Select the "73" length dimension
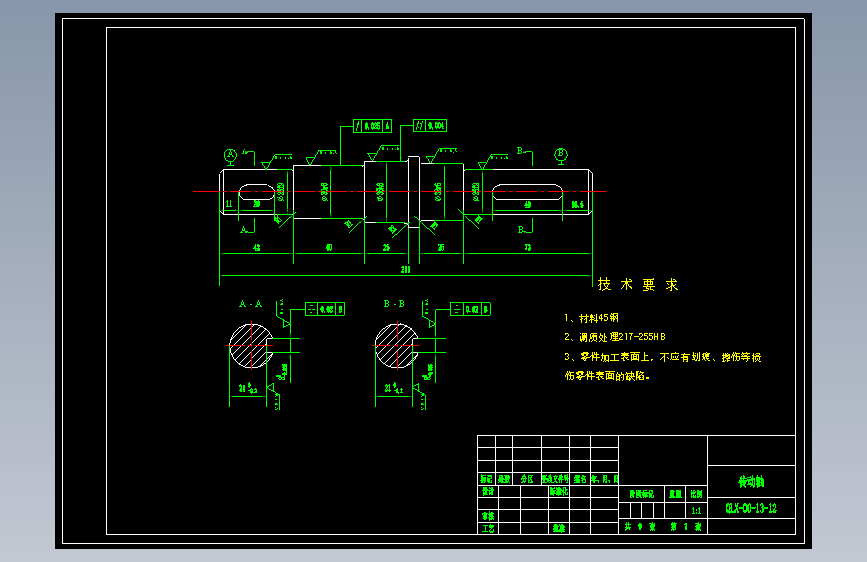The width and height of the screenshot is (867, 562). [x=527, y=248]
